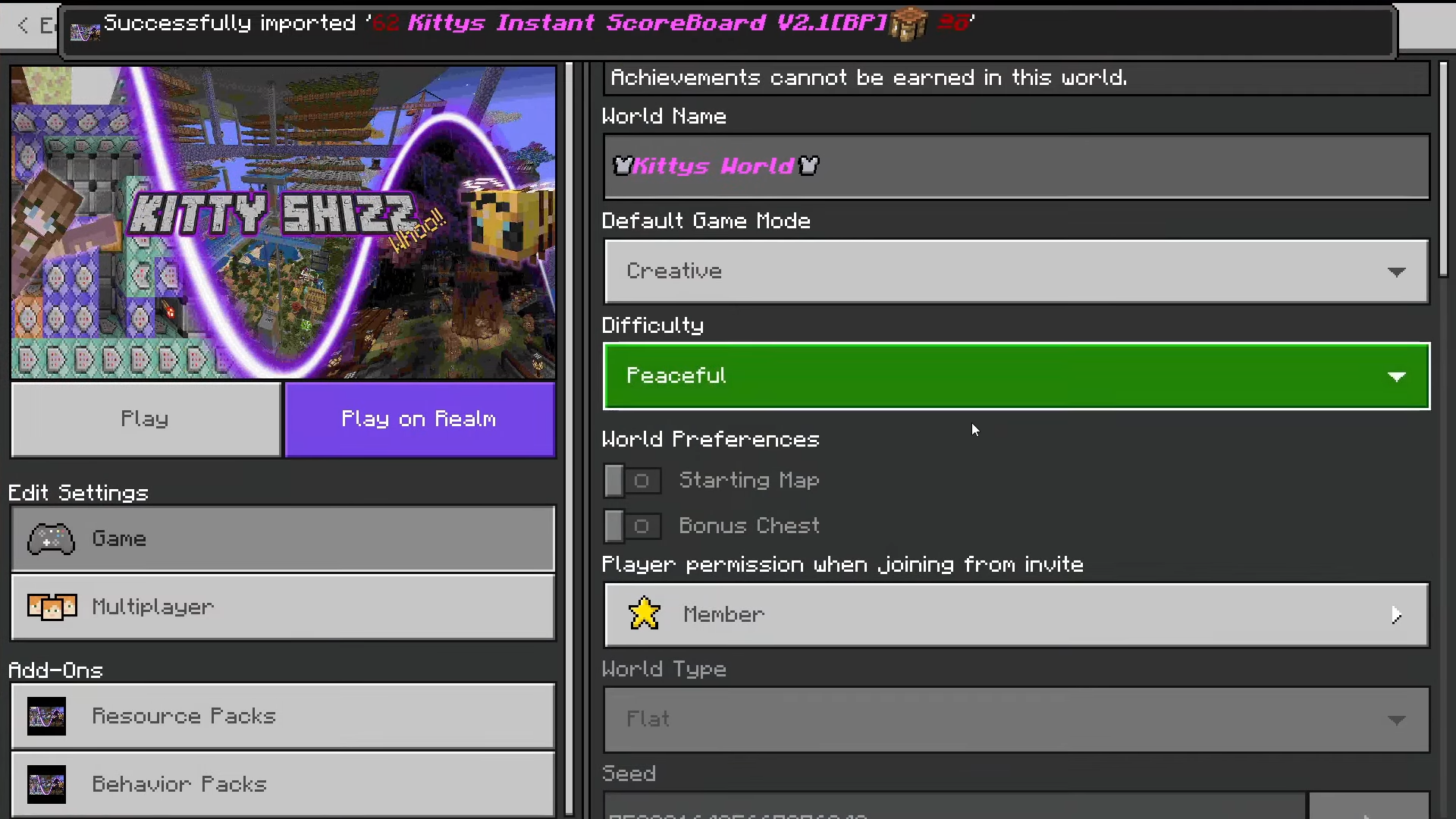Click the World Name input field
This screenshot has height=819, width=1456.
tap(1016, 166)
